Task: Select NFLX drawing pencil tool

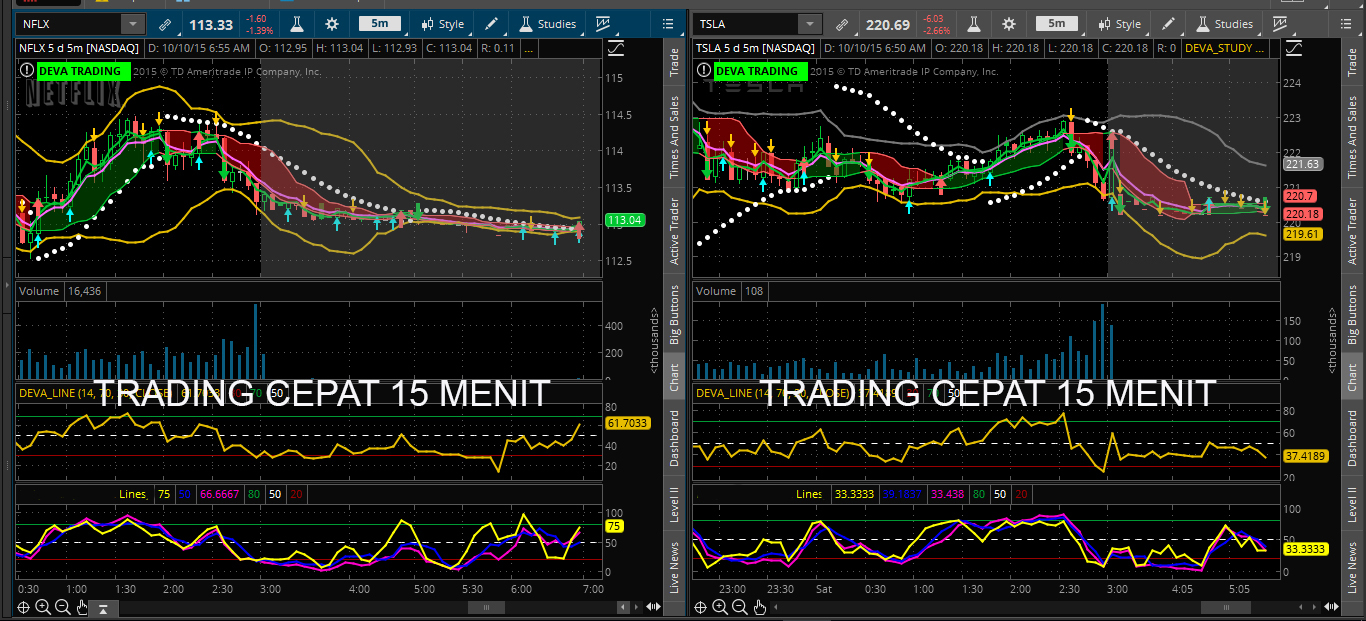Action: 492,24
